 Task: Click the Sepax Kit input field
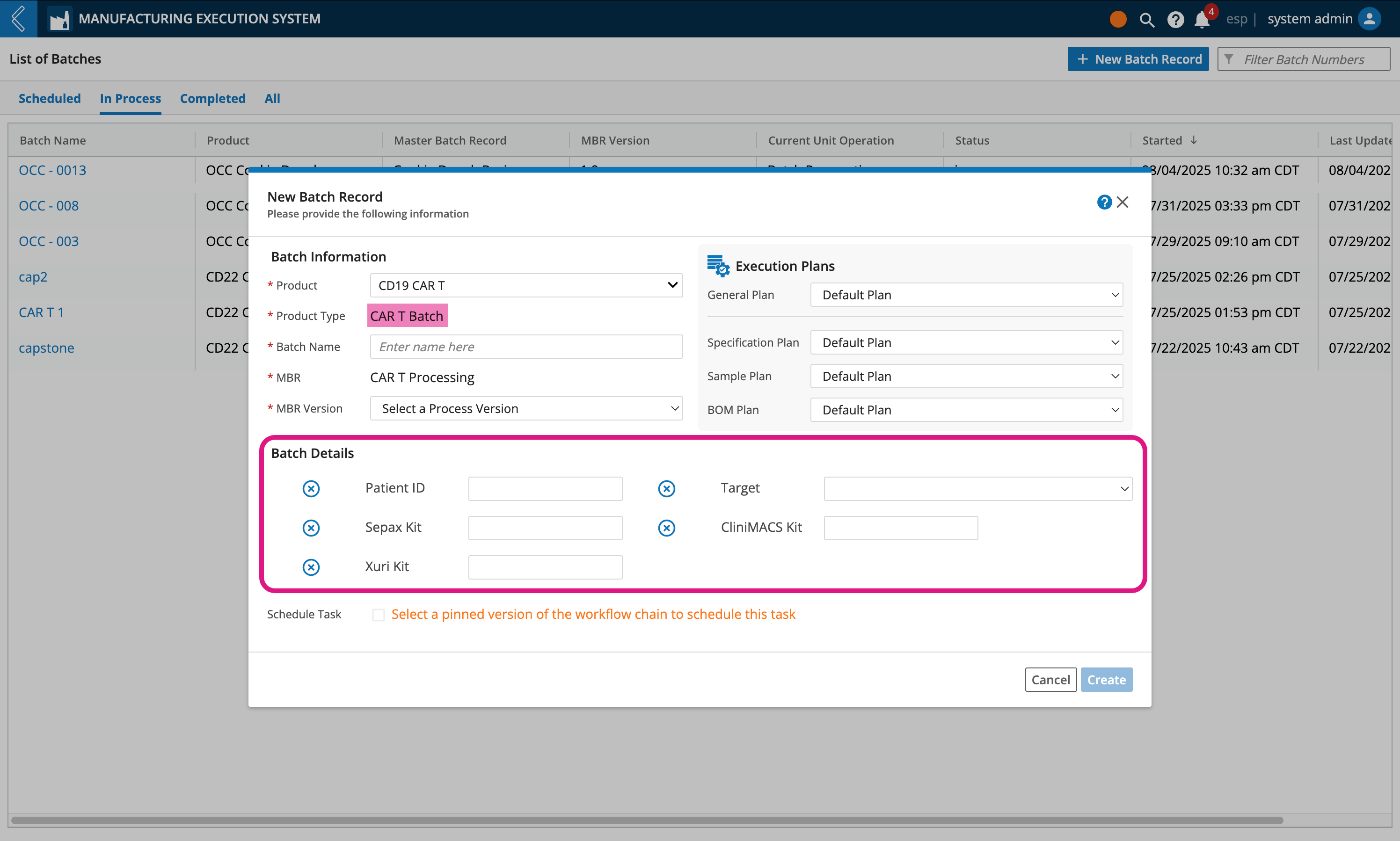coord(545,528)
